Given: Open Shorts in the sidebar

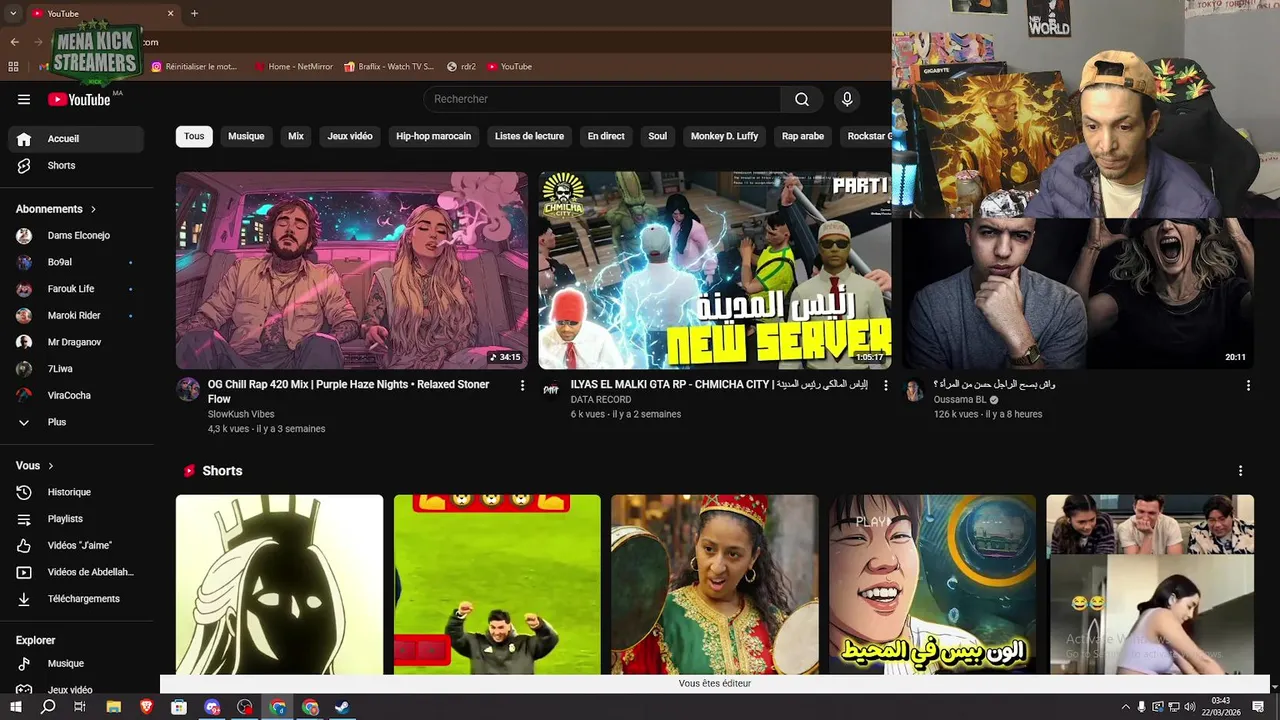Looking at the screenshot, I should [76, 166].
